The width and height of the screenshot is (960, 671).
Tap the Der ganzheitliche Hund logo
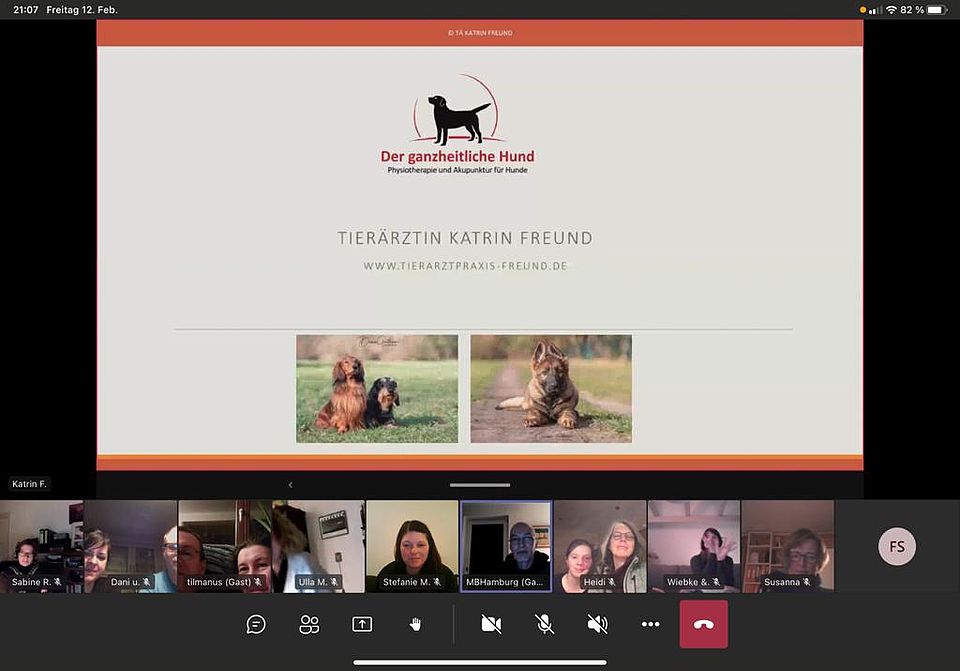[x=457, y=124]
